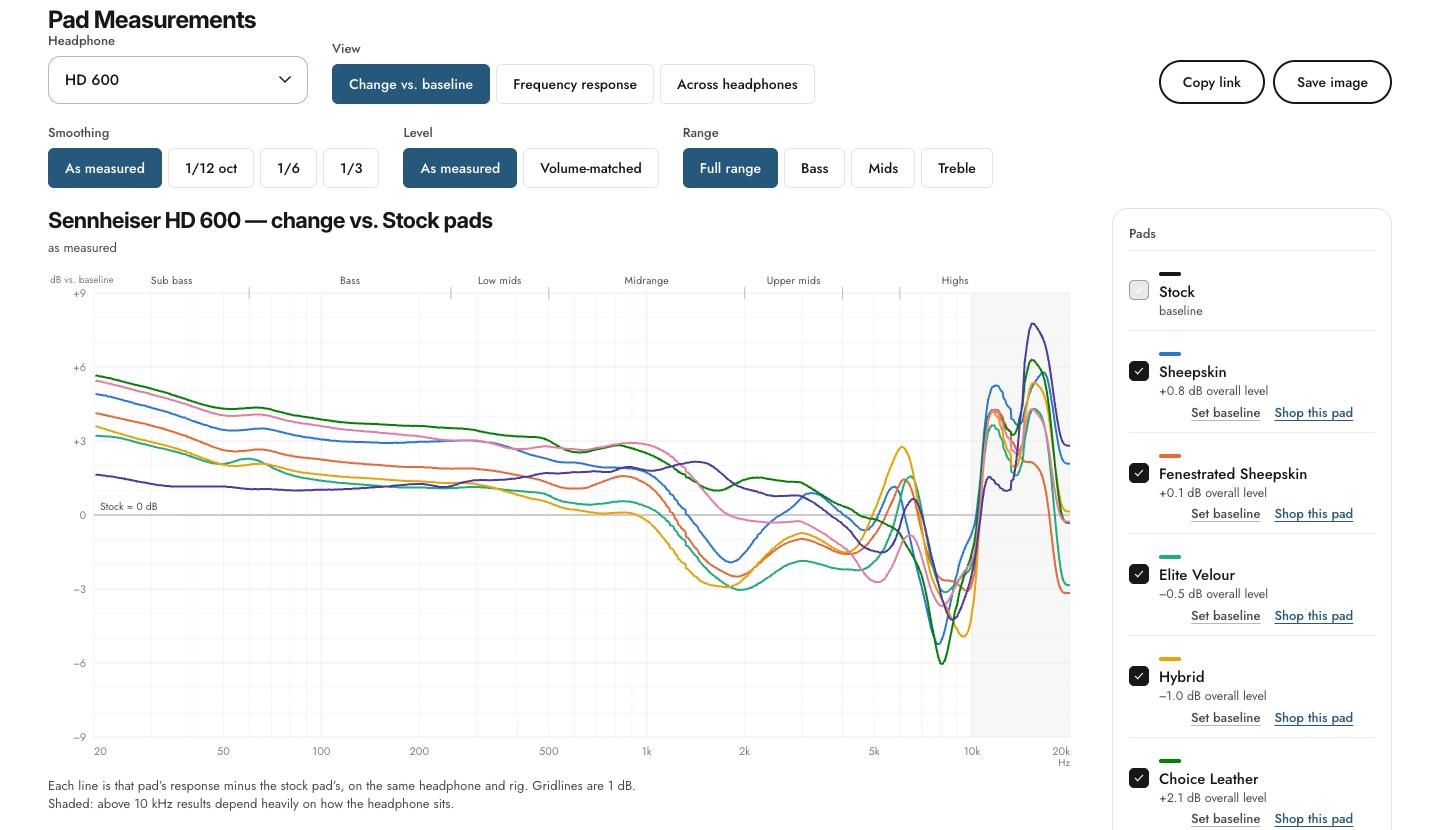Set Elite Velour as baseline

[x=1225, y=616]
